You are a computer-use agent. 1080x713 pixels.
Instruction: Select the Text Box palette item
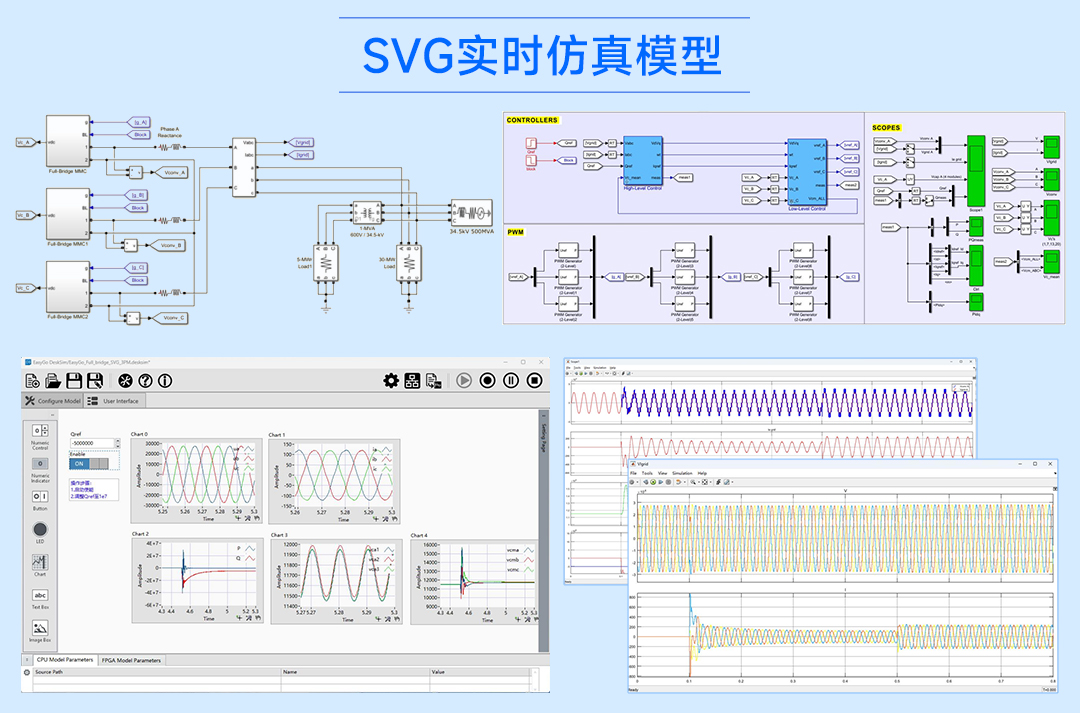click(40, 598)
